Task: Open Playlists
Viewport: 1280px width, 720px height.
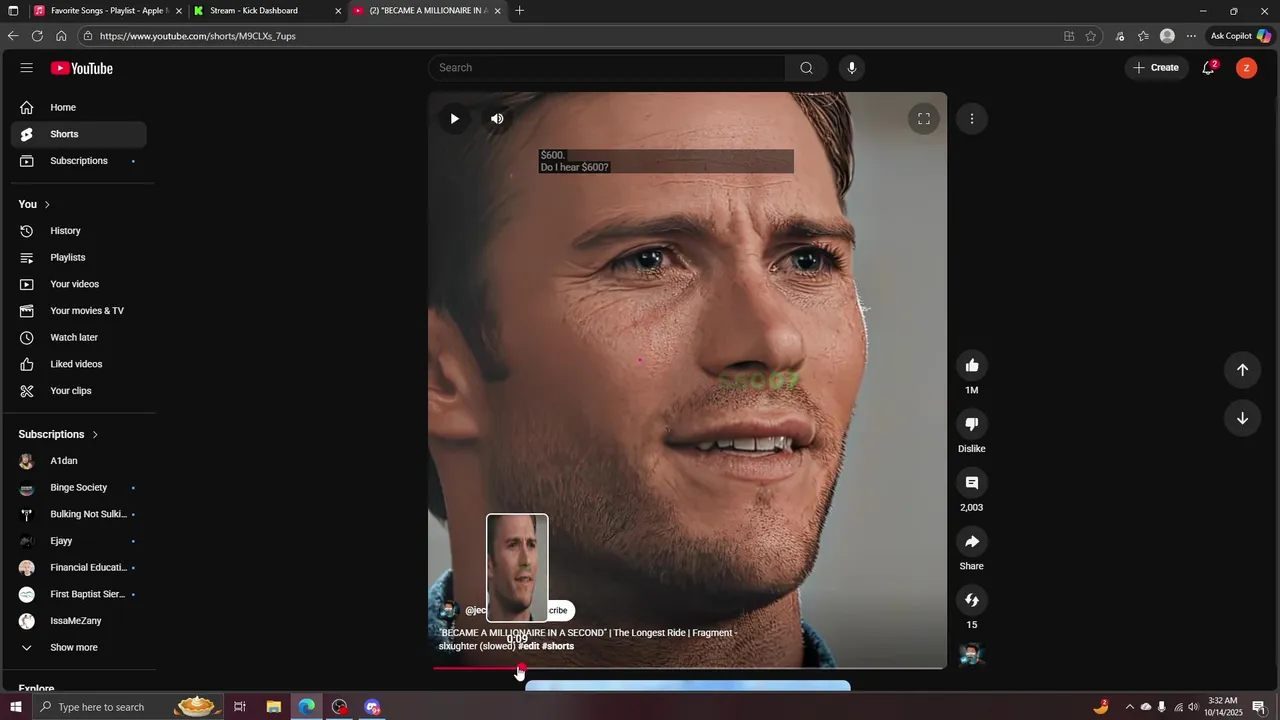Action: tap(79, 258)
